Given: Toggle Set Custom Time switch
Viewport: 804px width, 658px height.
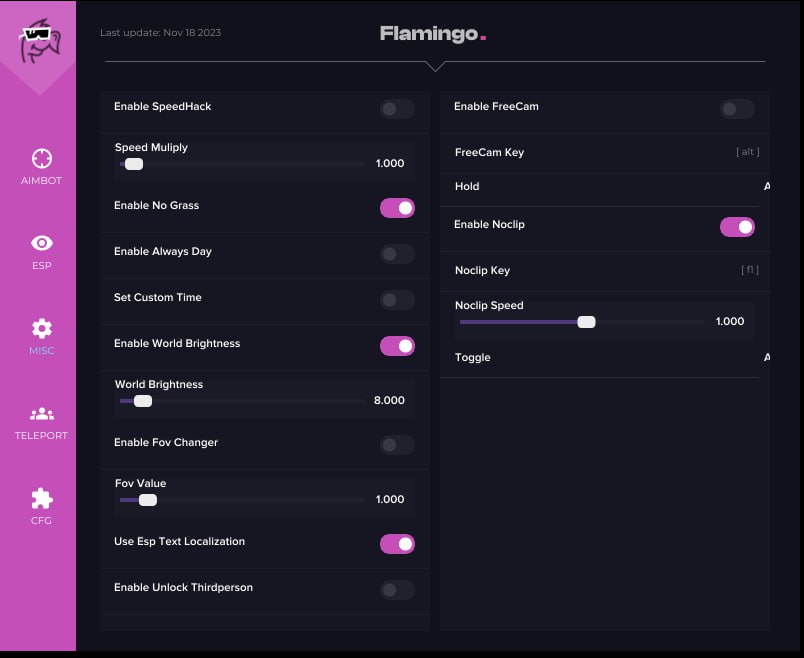Looking at the screenshot, I should (397, 300).
